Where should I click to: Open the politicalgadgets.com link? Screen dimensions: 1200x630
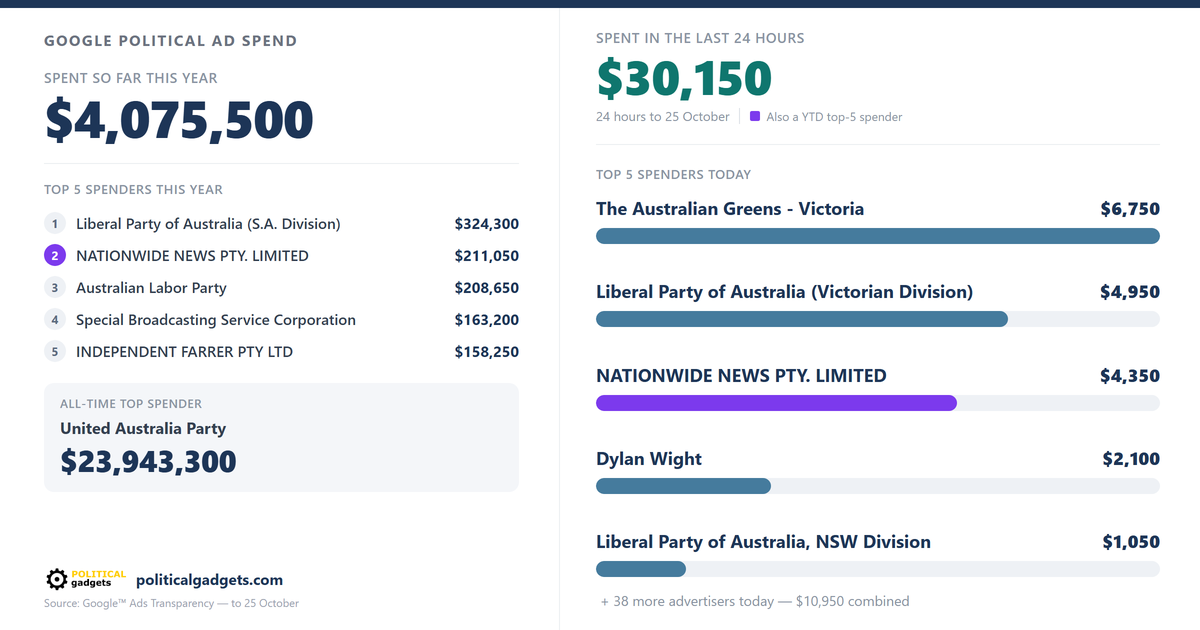pos(209,580)
